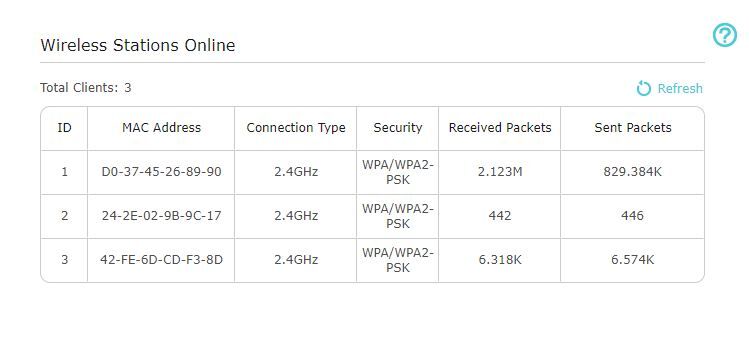The width and height of the screenshot is (749, 364).
Task: Click the Total Clients: 3 label
Action: click(x=86, y=88)
